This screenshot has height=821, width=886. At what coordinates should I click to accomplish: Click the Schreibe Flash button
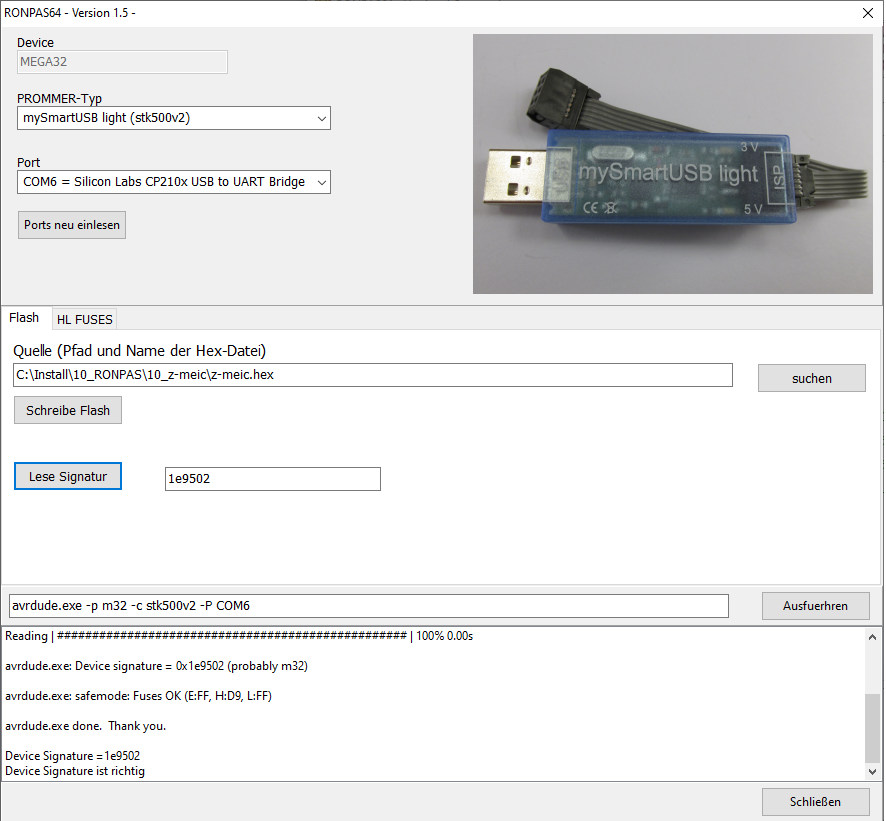click(x=68, y=410)
